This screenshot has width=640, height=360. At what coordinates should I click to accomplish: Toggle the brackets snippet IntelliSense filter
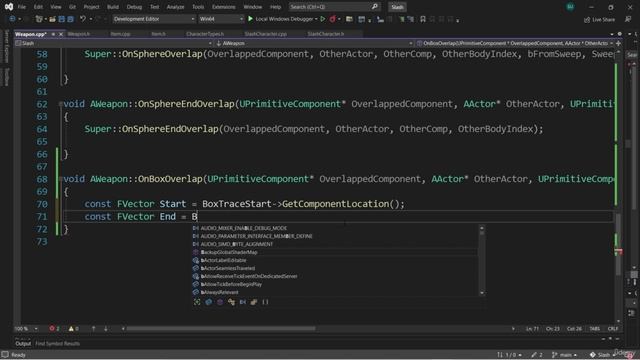tap(265, 302)
